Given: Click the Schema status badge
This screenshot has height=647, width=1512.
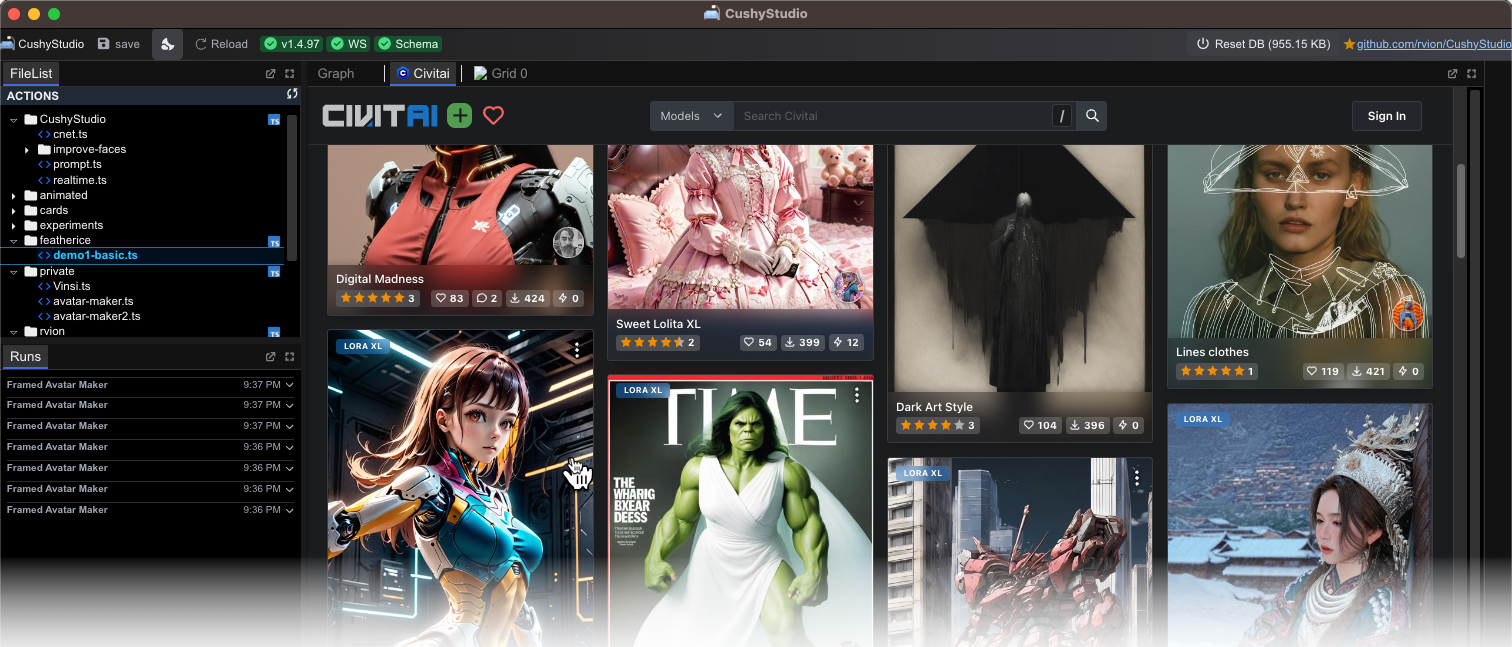Looking at the screenshot, I should click(x=407, y=44).
